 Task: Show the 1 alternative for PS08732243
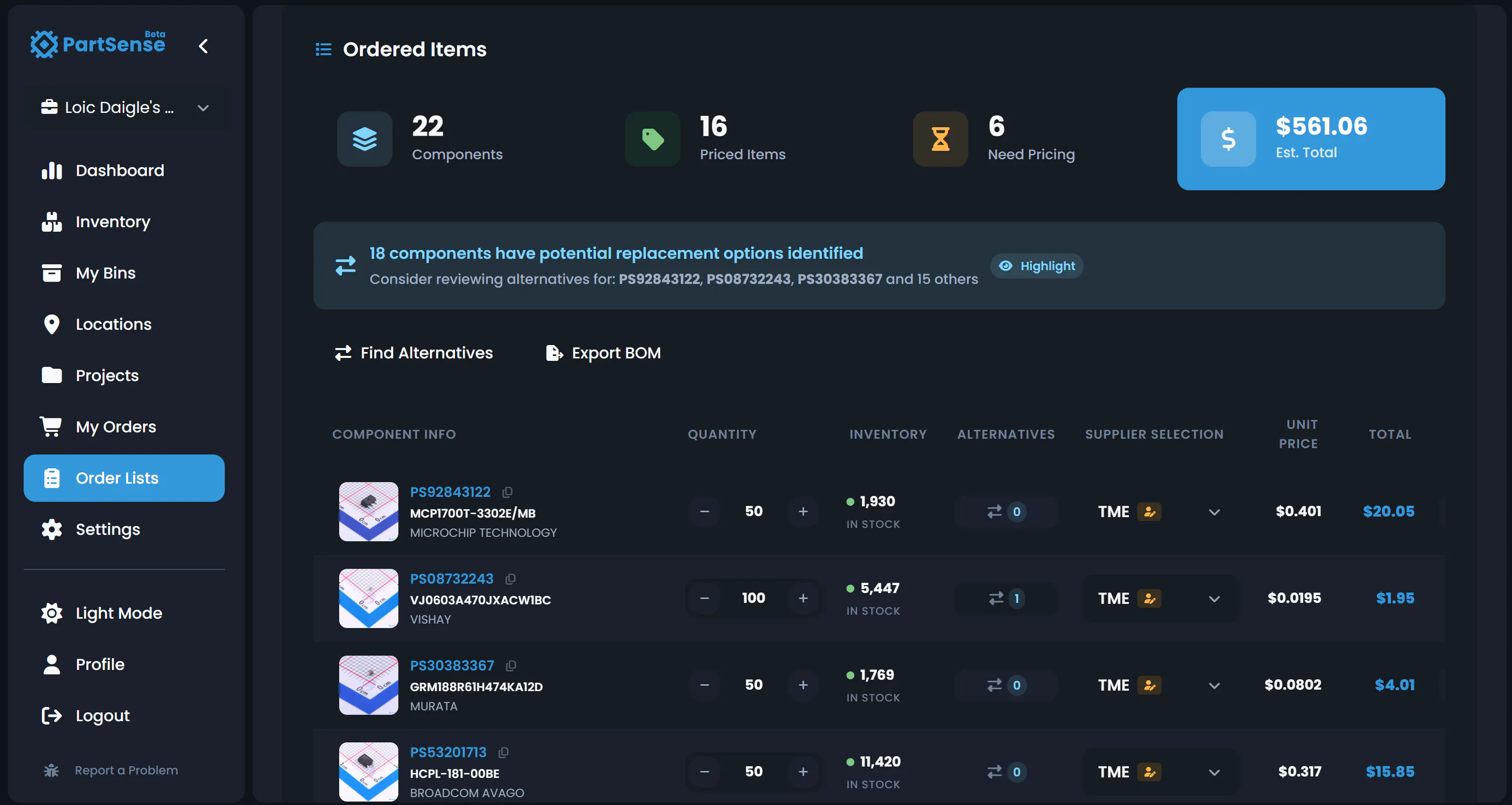pos(1006,598)
